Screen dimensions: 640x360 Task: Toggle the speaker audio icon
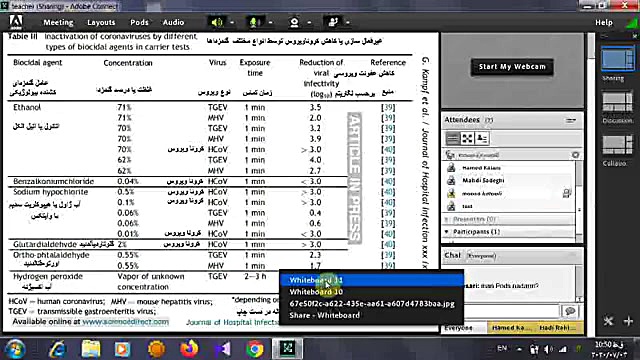pos(217,22)
